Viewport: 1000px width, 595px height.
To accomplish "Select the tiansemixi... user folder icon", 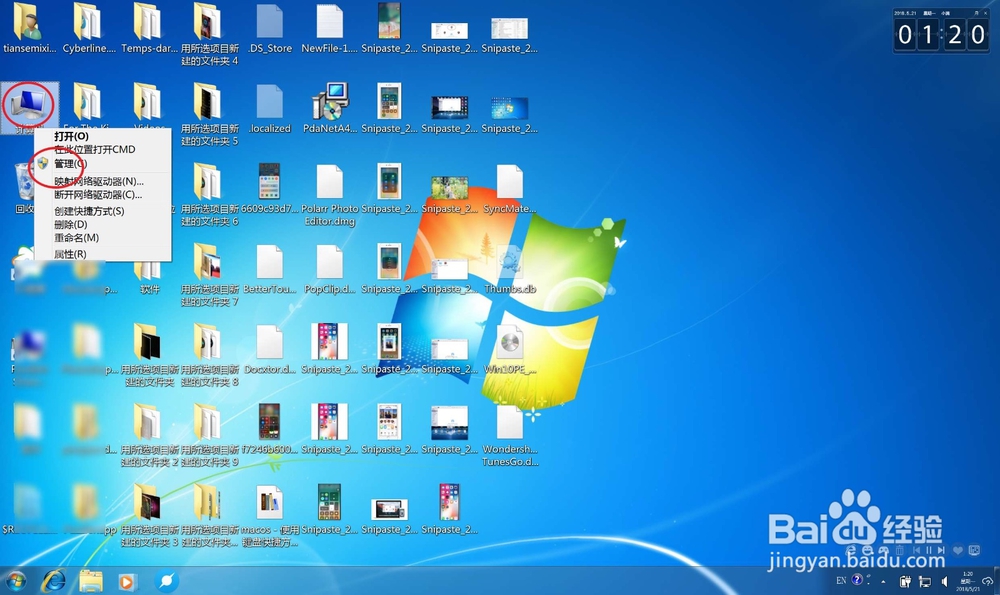I will [29, 29].
